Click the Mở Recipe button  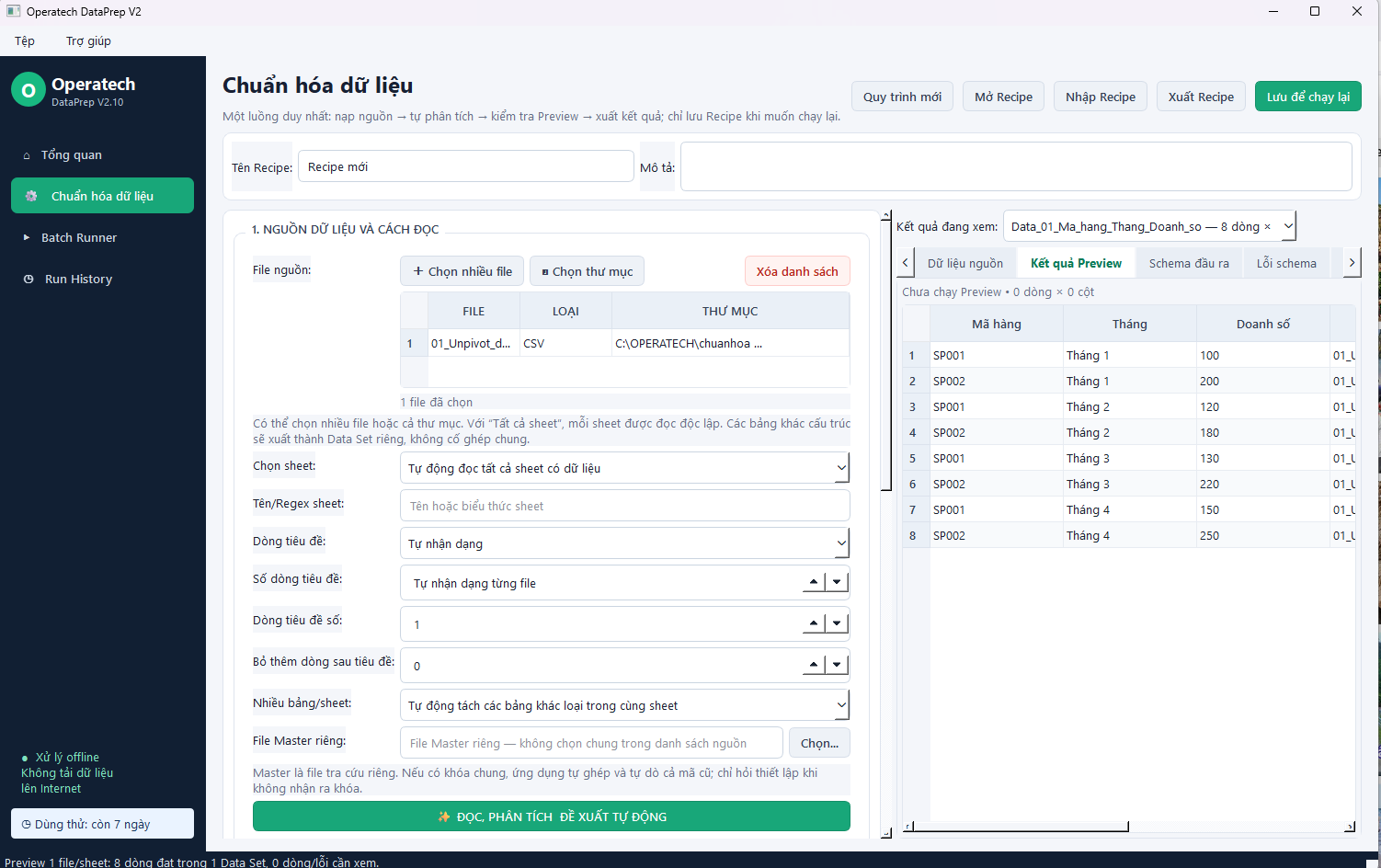coord(1003,97)
